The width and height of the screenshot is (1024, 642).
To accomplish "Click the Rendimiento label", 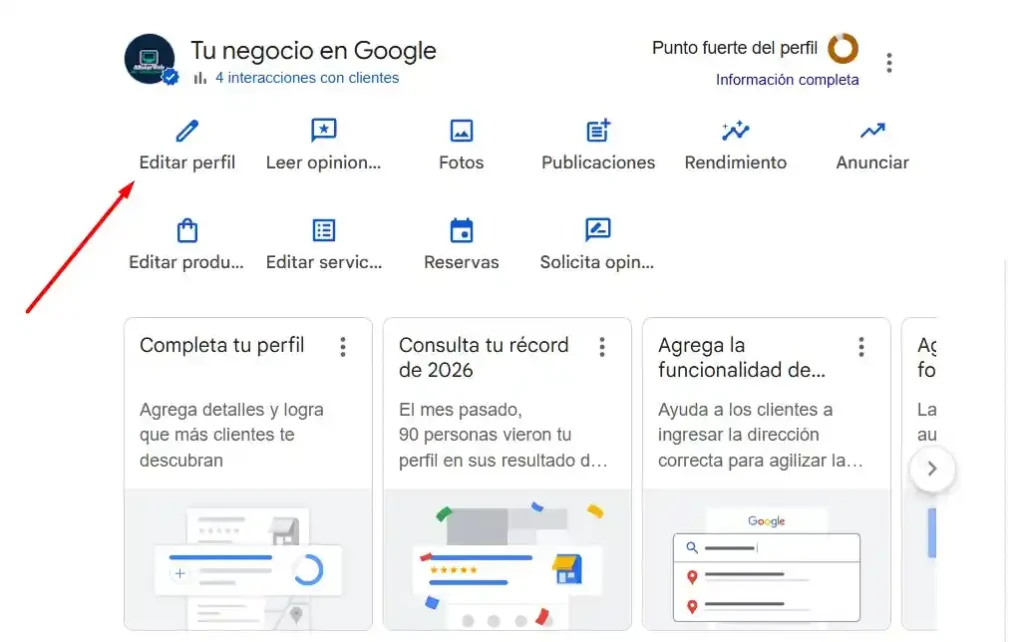I will pos(735,163).
